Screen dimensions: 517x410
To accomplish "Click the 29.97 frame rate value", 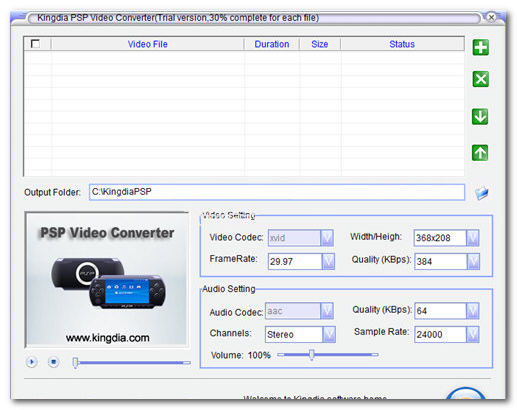I will coord(281,262).
